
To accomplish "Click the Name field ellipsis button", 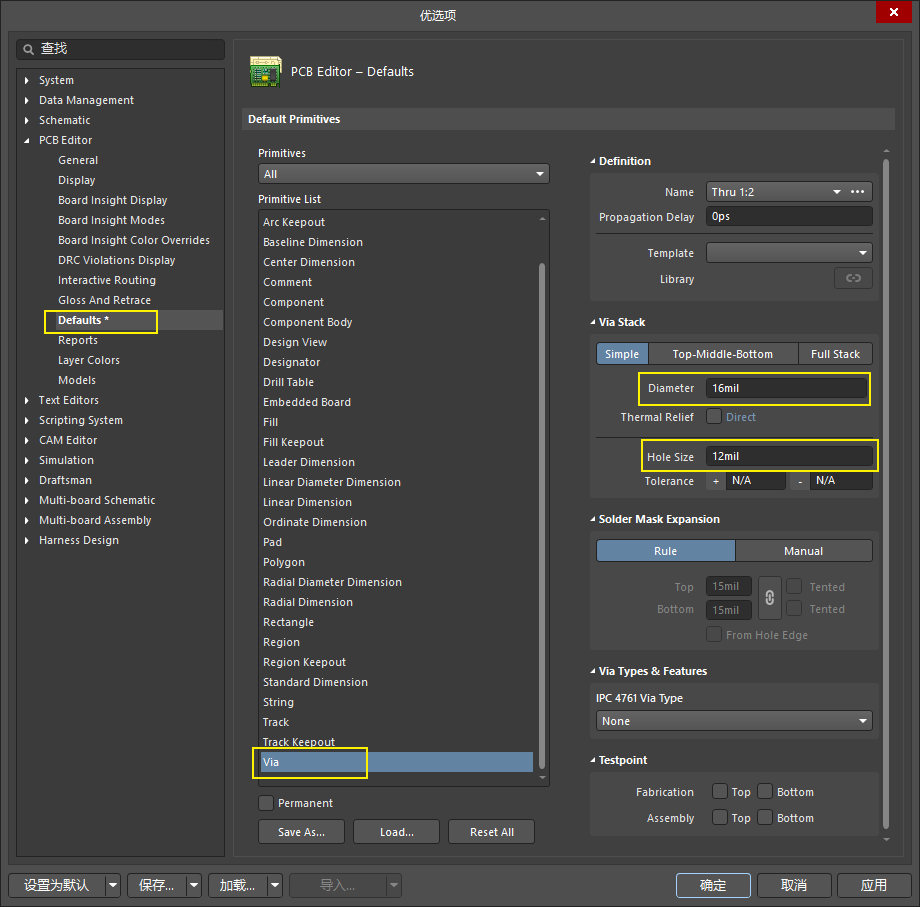I will tap(857, 192).
